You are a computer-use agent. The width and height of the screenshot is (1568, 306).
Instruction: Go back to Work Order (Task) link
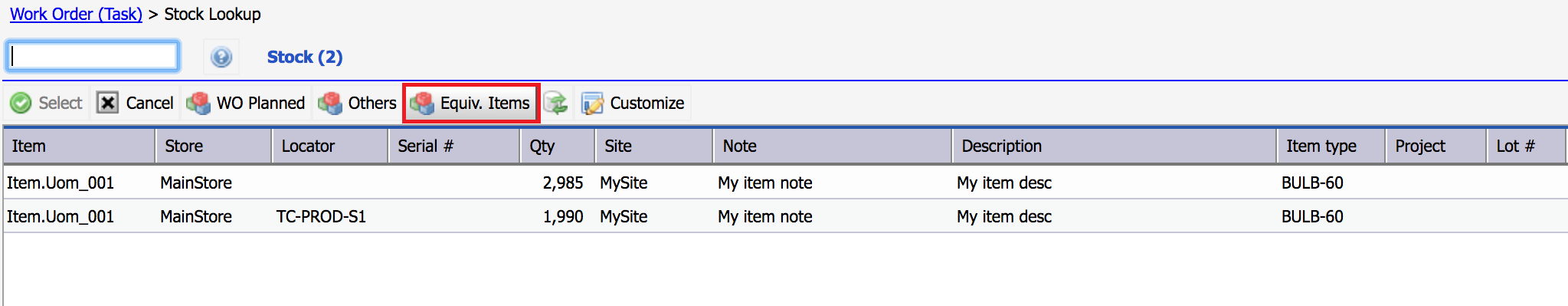point(76,14)
